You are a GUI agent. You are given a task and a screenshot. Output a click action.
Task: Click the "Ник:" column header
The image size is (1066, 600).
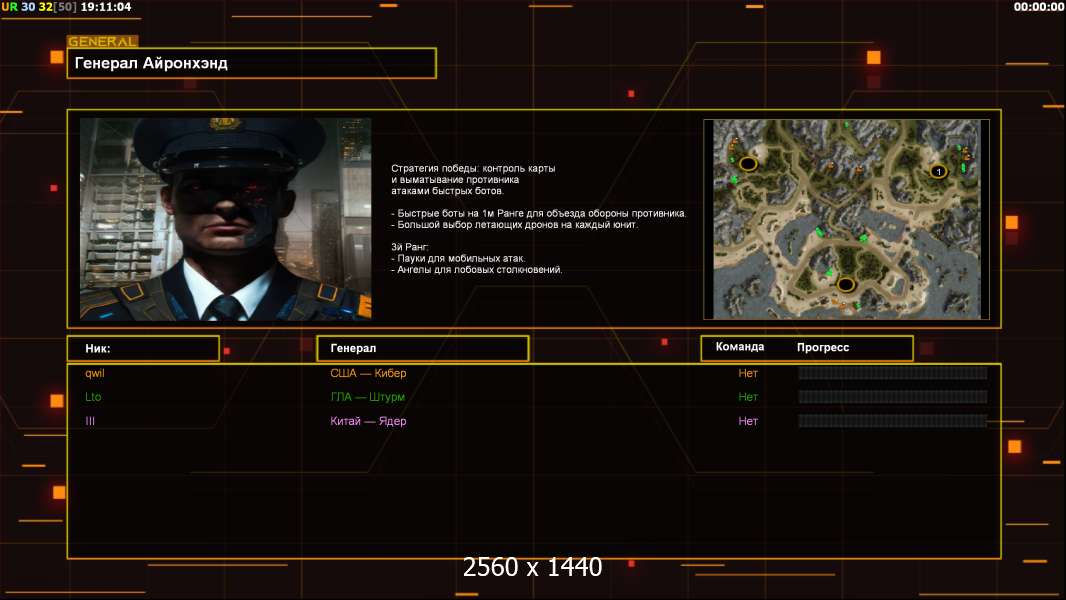pos(143,349)
